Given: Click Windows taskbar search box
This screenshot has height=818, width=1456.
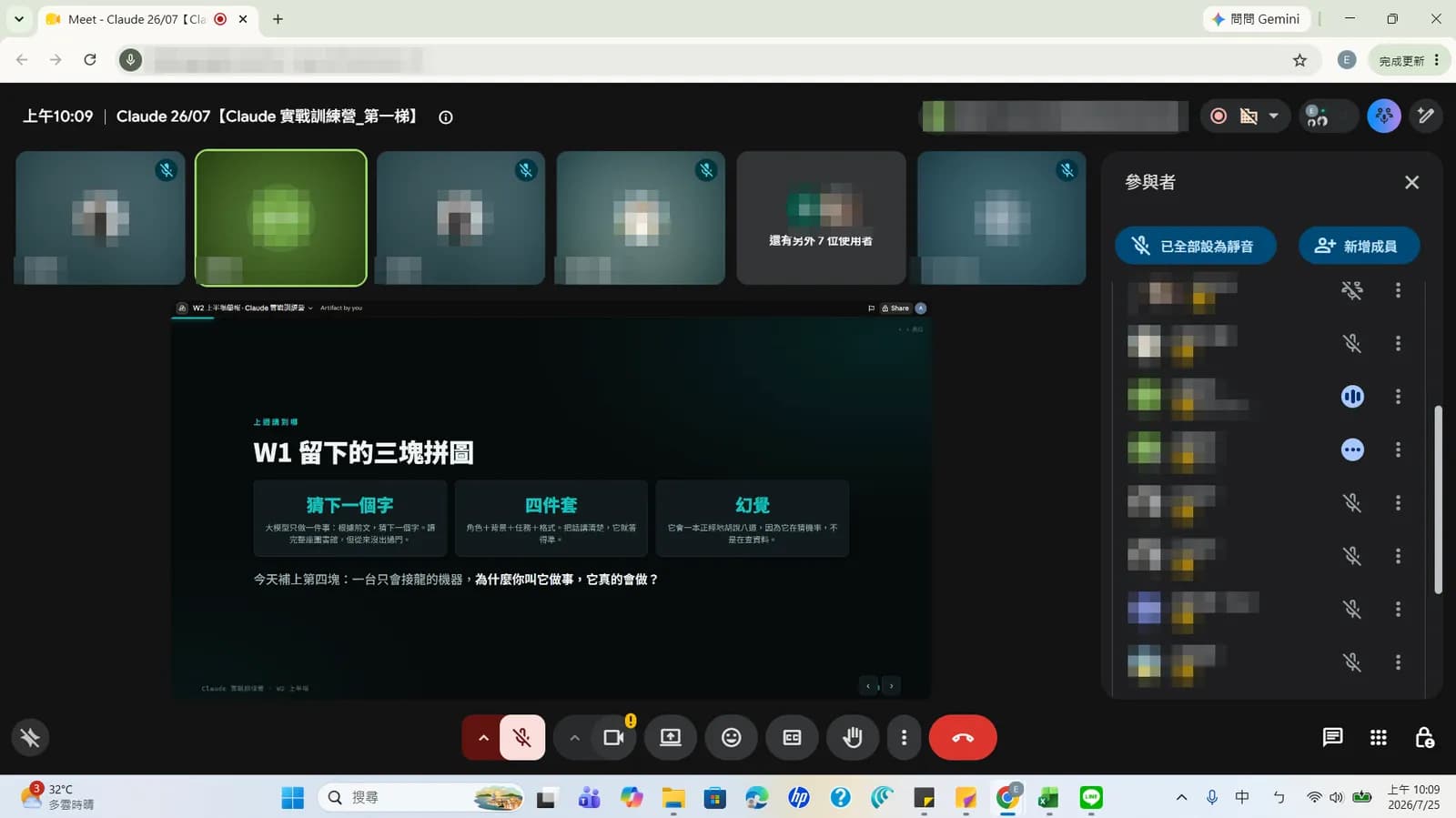Looking at the screenshot, I should tap(420, 798).
